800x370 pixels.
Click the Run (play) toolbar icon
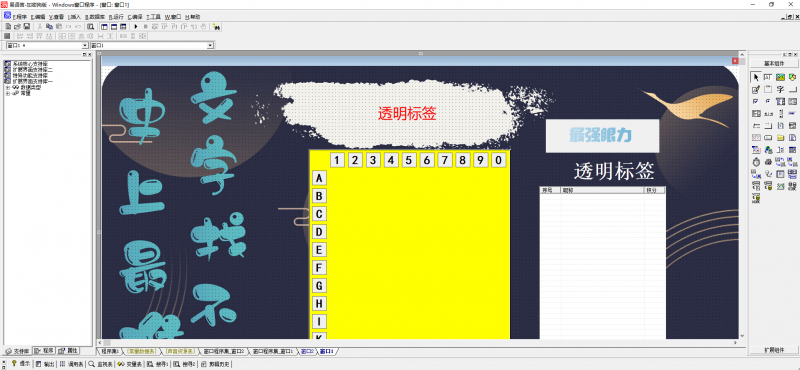pyautogui.click(x=136, y=26)
